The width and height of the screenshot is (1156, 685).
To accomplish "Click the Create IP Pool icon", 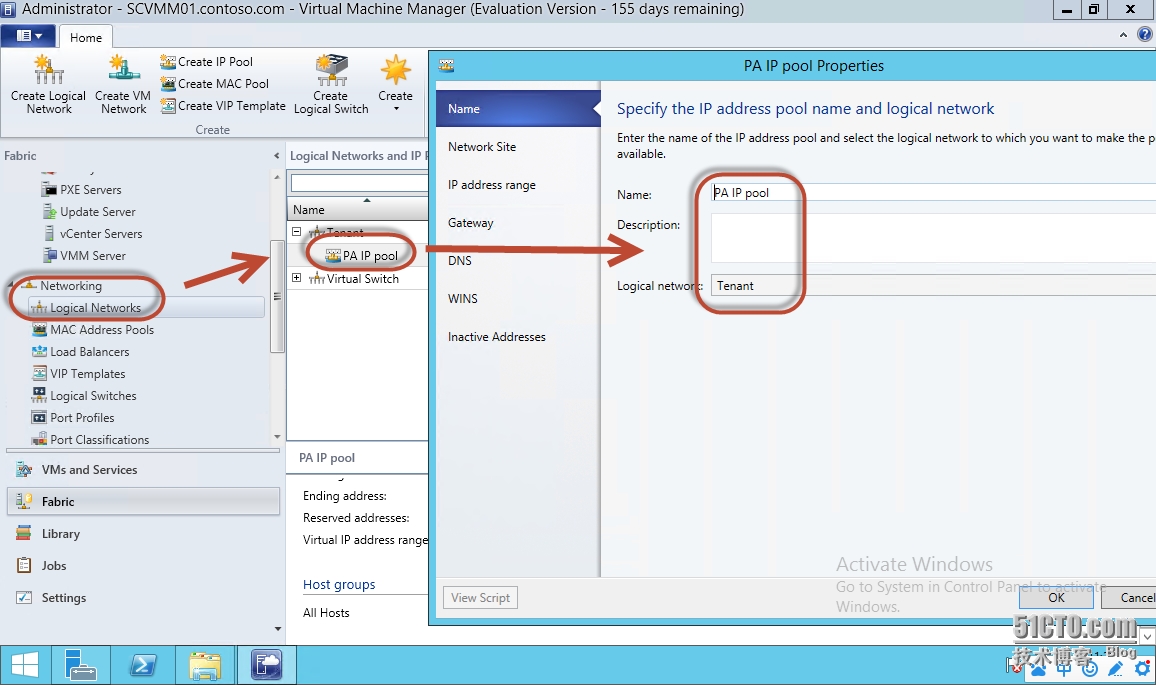I will (x=168, y=62).
